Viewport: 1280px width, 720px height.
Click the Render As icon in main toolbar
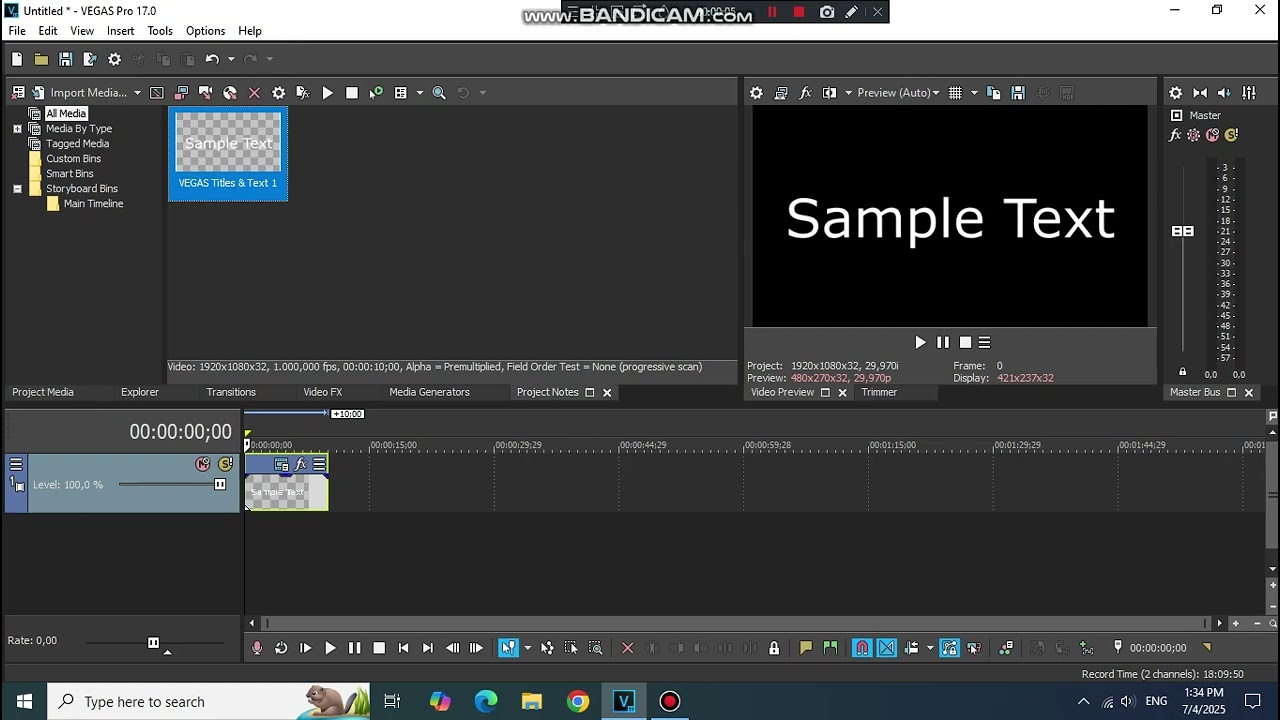pos(90,59)
